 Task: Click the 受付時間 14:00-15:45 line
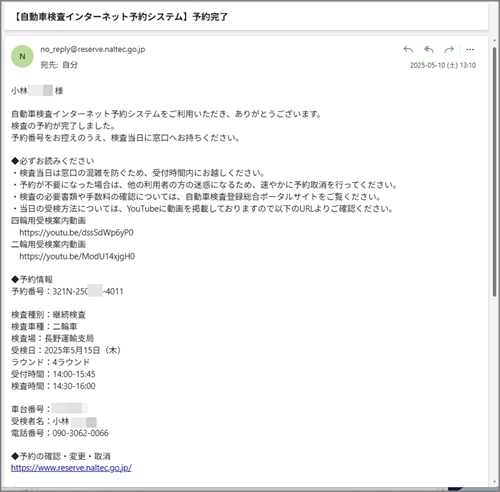pyautogui.click(x=53, y=374)
